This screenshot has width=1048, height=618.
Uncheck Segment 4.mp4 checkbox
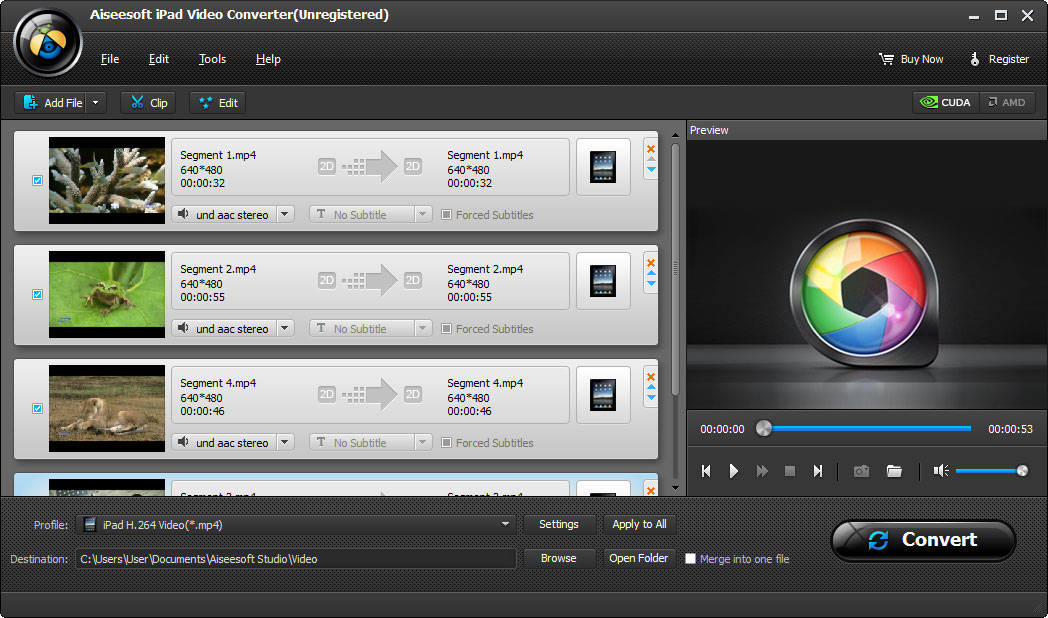(37, 408)
